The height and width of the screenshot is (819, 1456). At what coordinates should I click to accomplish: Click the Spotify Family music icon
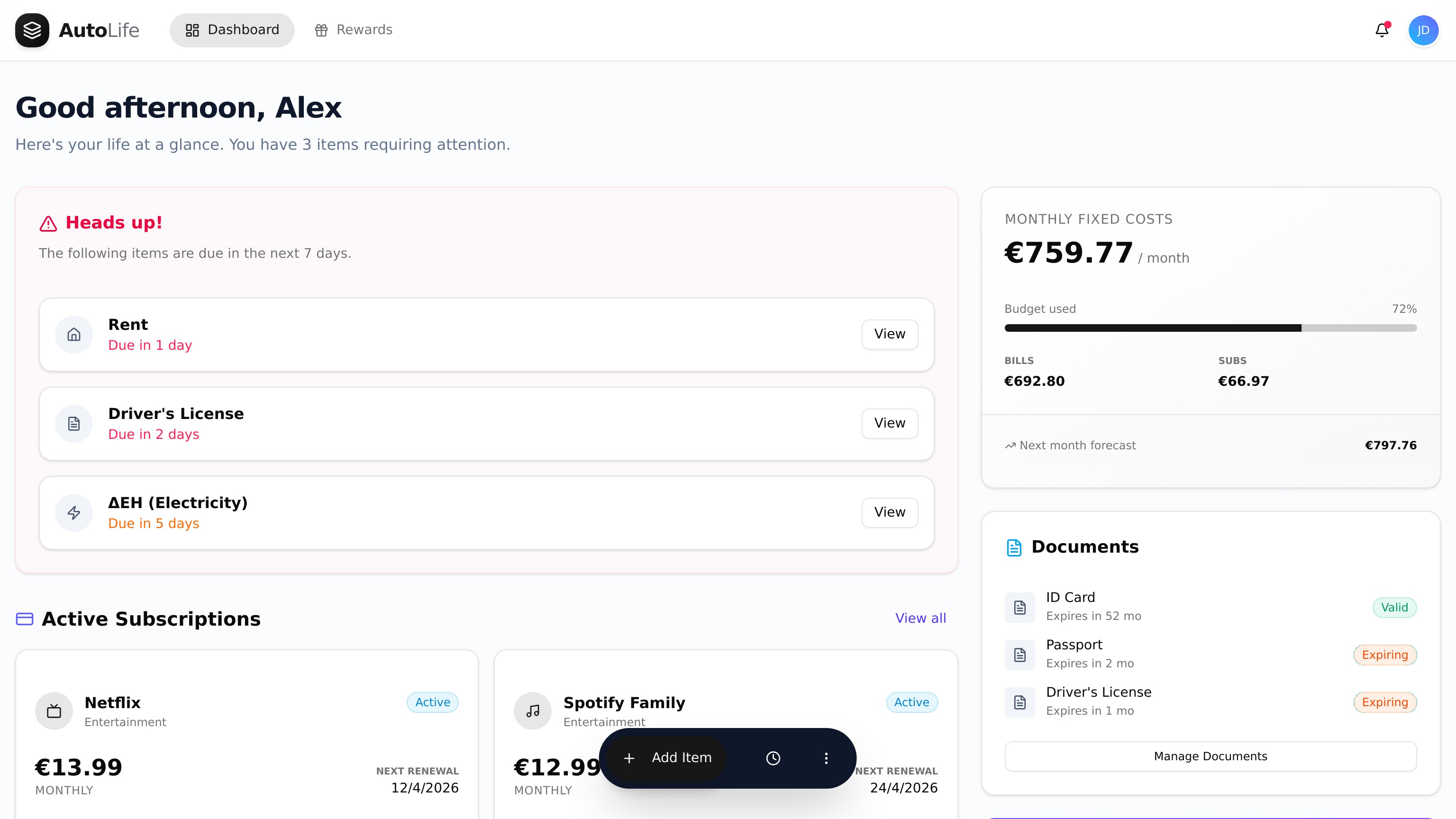[x=532, y=710]
